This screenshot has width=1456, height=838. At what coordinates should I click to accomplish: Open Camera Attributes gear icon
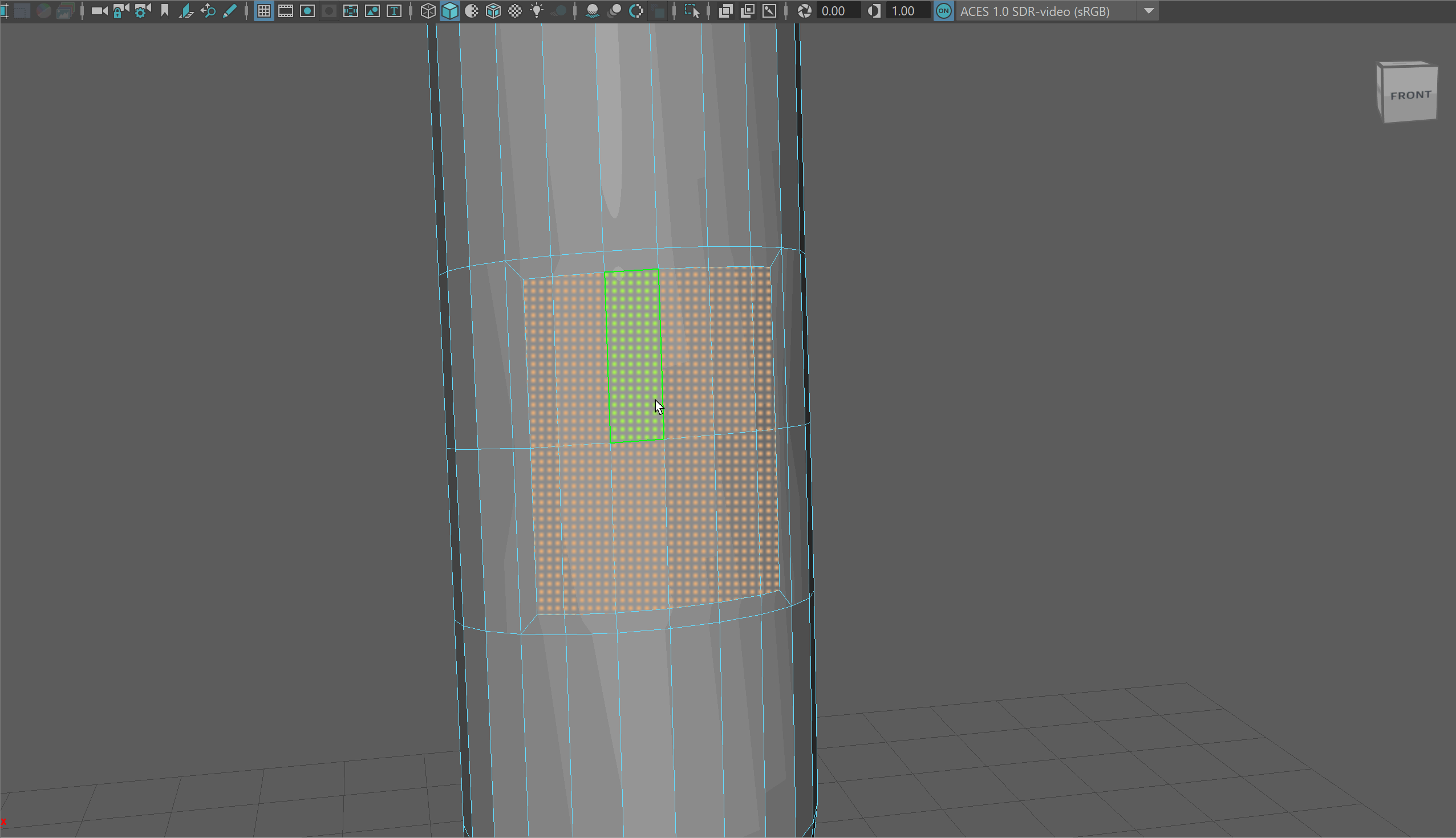142,11
